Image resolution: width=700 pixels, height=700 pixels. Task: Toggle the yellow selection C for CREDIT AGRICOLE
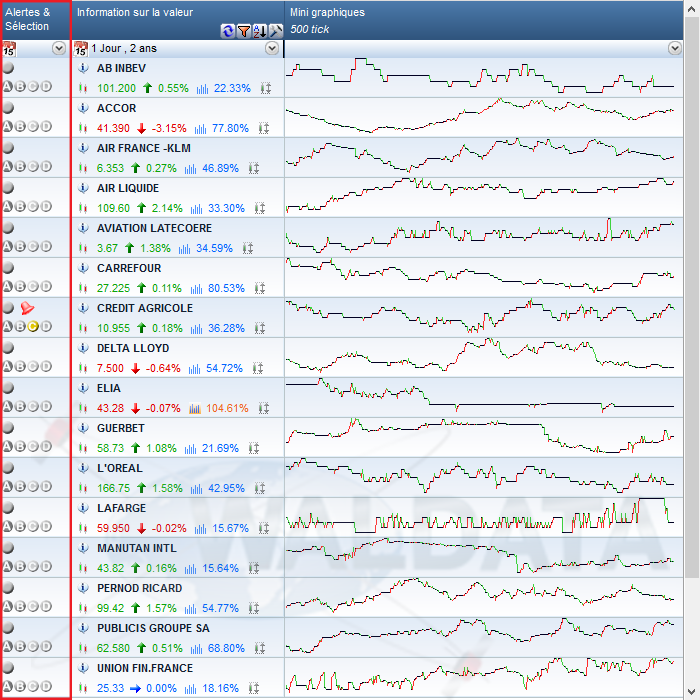(x=33, y=327)
